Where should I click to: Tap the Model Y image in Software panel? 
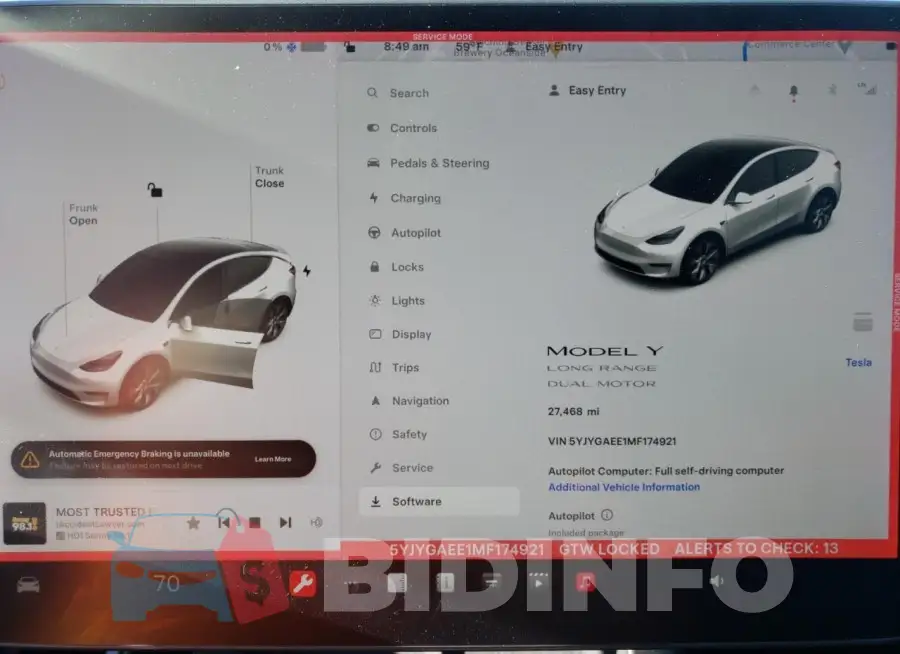[716, 210]
